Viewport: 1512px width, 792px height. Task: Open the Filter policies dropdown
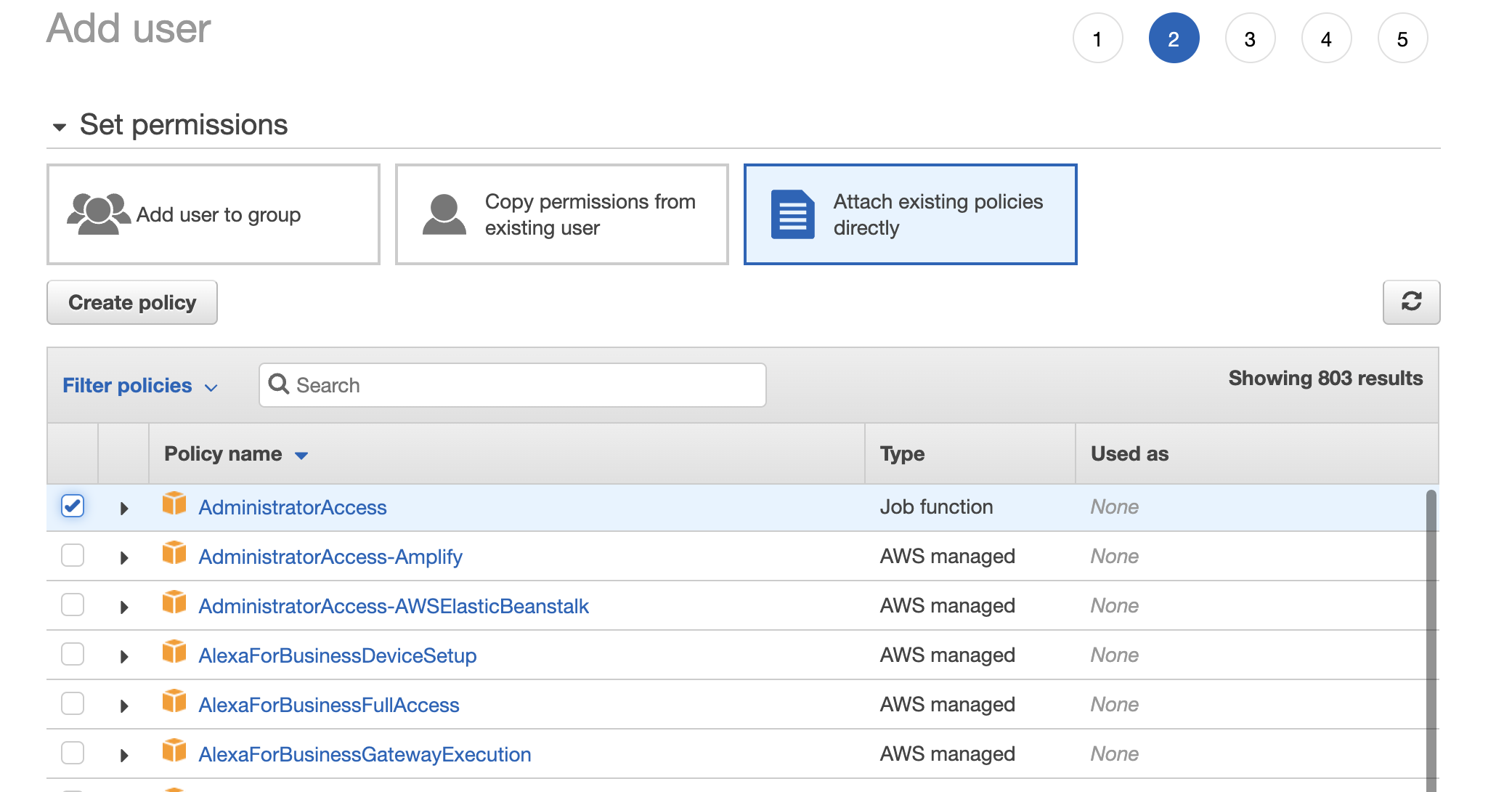tap(139, 386)
